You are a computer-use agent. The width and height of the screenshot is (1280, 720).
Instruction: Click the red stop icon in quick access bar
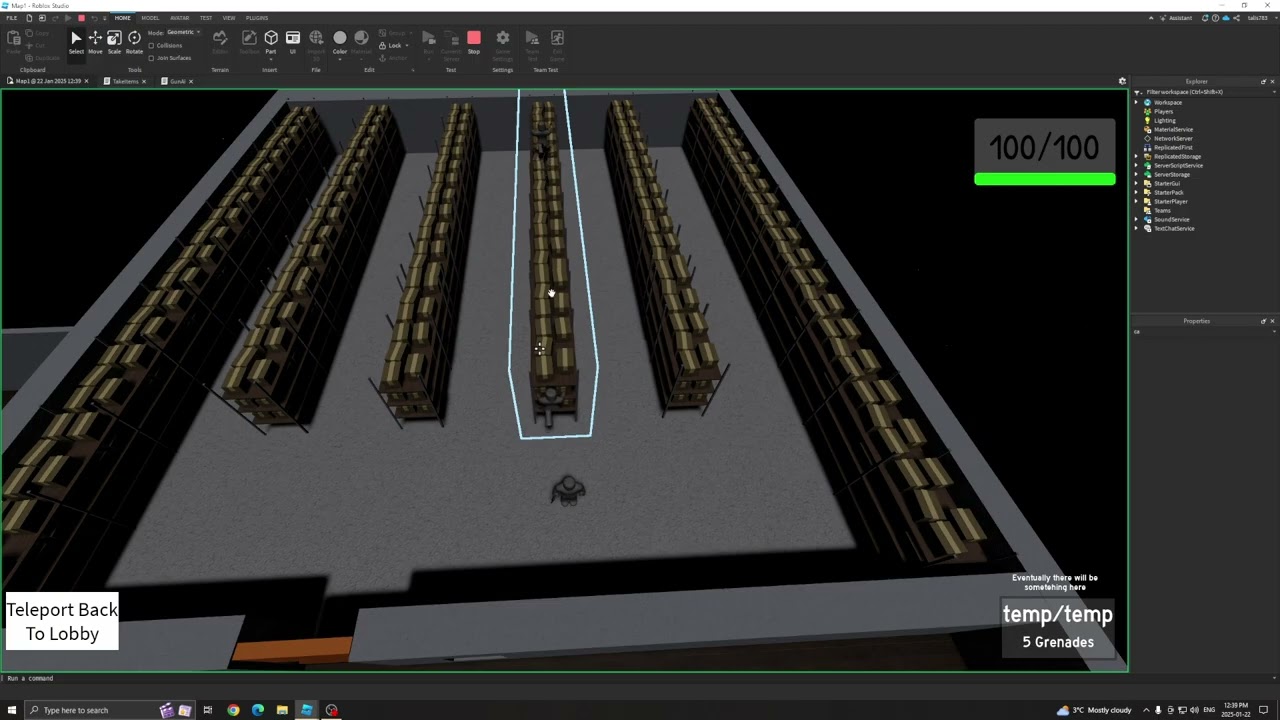[81, 18]
